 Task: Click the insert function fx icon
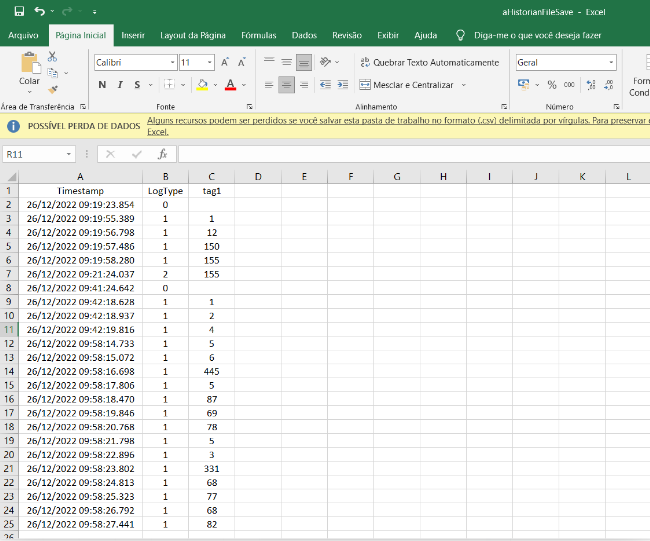coord(161,154)
